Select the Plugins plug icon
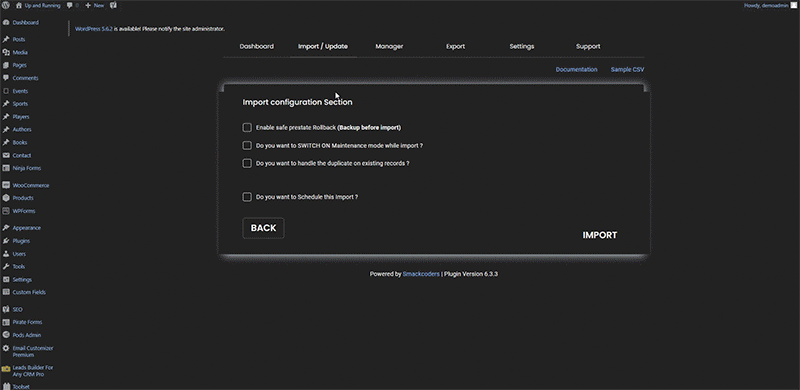 [x=6, y=241]
